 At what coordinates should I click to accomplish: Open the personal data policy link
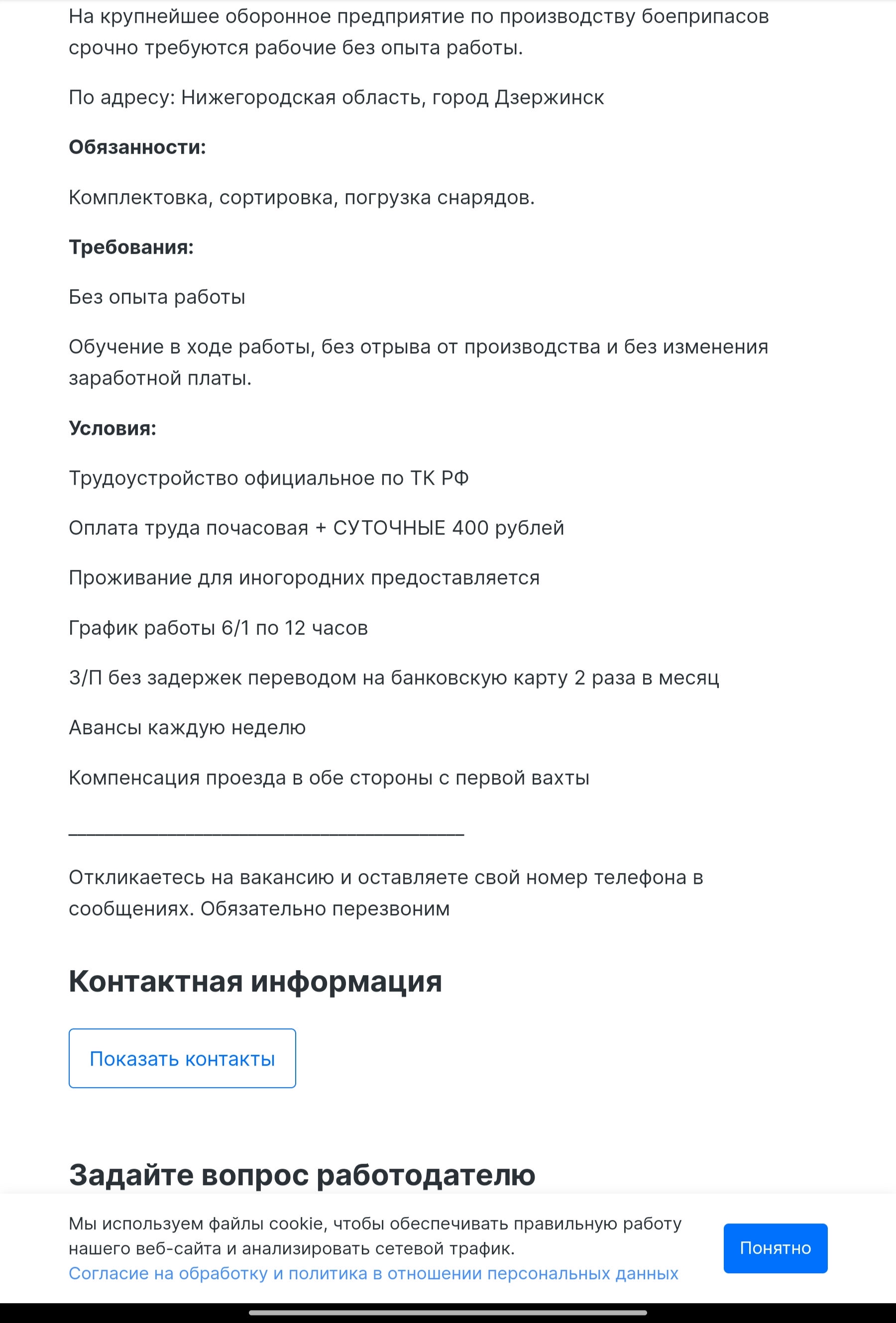(x=373, y=1273)
